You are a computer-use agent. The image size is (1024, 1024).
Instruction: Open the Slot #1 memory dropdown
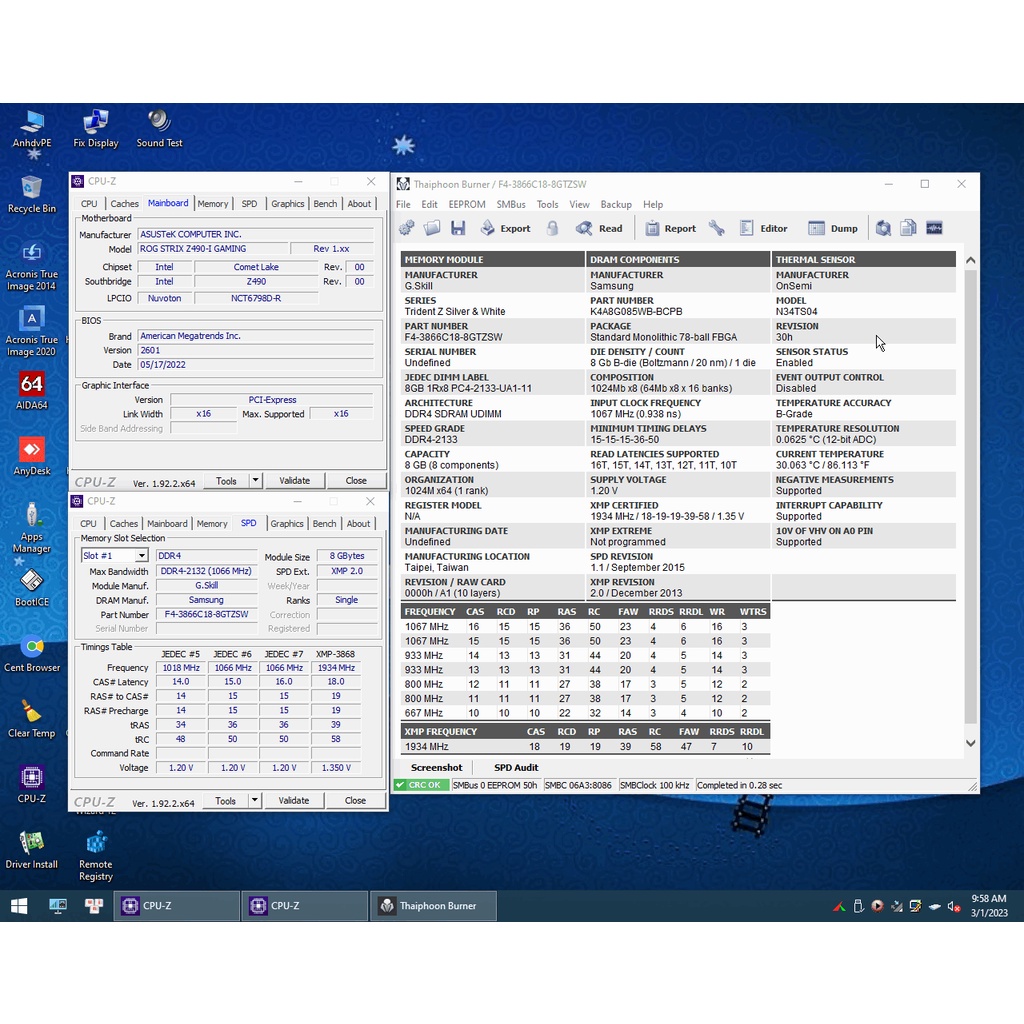tap(113, 555)
